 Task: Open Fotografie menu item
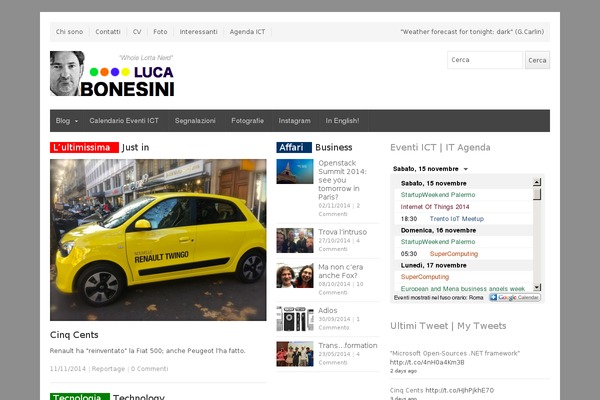[248, 121]
